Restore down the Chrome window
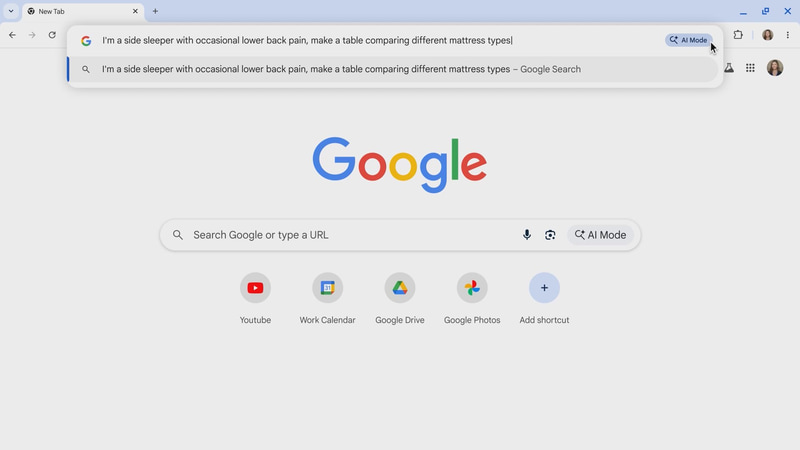800x450 pixels. click(765, 11)
